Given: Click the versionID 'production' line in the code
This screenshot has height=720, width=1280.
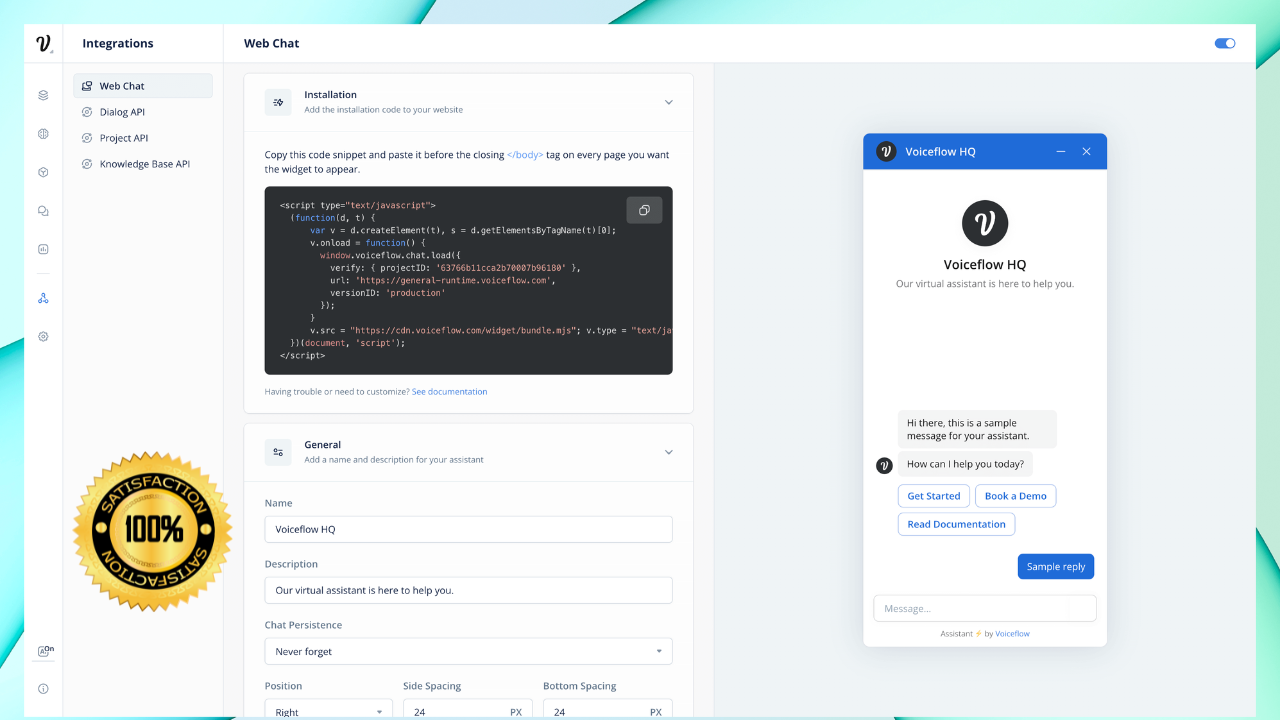Looking at the screenshot, I should click(388, 293).
